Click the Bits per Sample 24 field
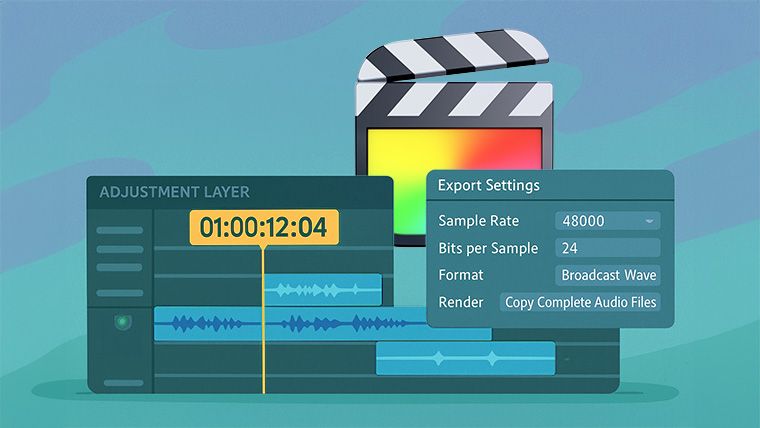 607,248
